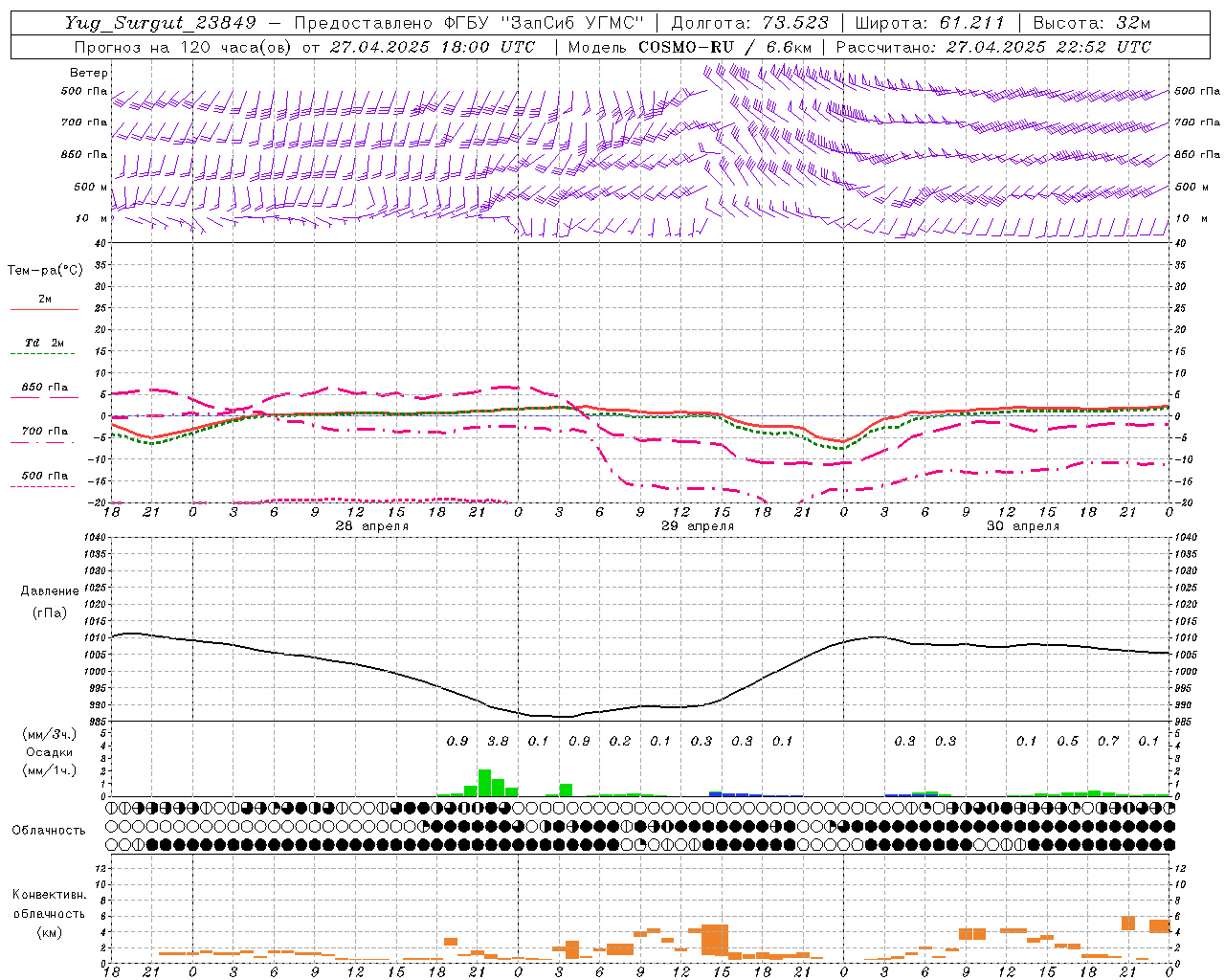Click the (мм/3ч.) precipitation unit label
The image size is (1225, 980).
pyautogui.click(x=50, y=734)
